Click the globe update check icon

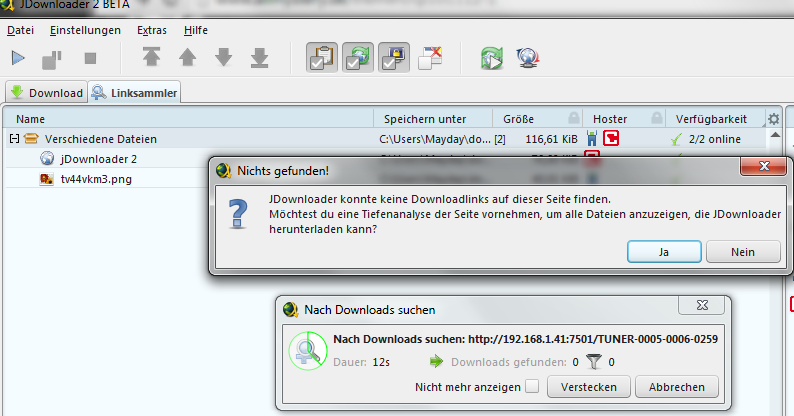(x=528, y=58)
